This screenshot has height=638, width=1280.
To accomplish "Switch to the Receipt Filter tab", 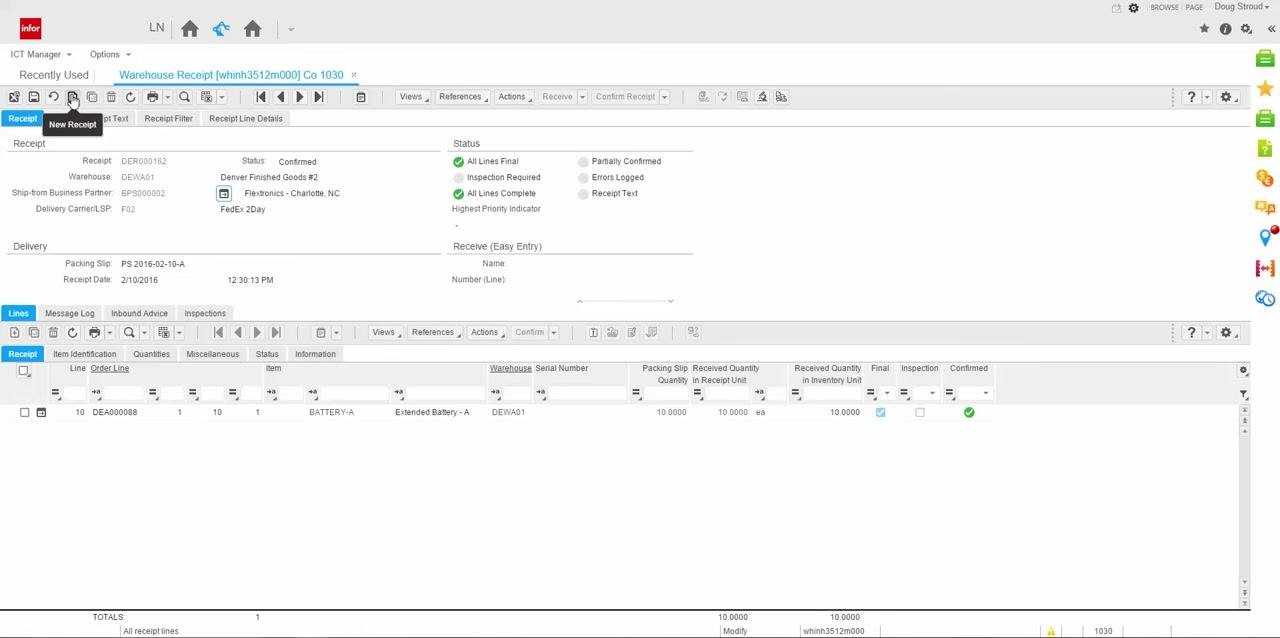I will (168, 118).
